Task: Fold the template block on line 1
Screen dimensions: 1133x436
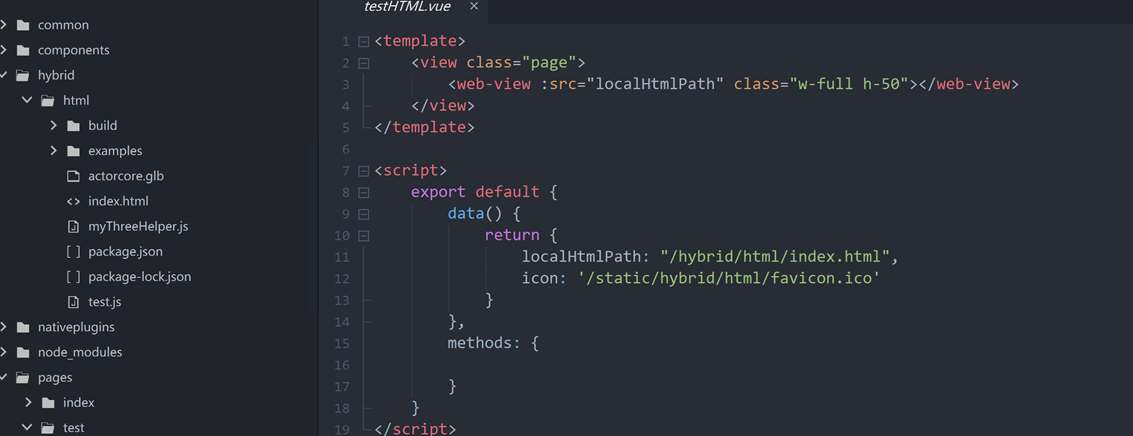Action: pos(363,41)
